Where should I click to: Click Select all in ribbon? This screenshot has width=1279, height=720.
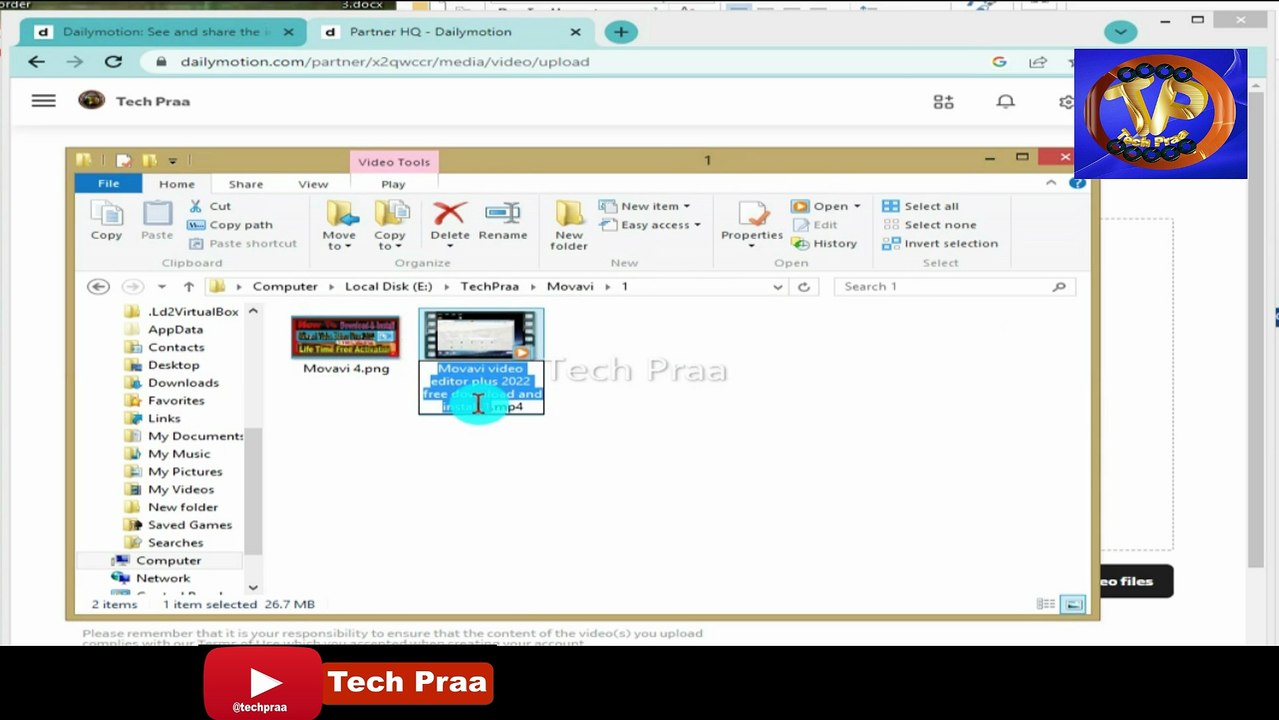(921, 206)
